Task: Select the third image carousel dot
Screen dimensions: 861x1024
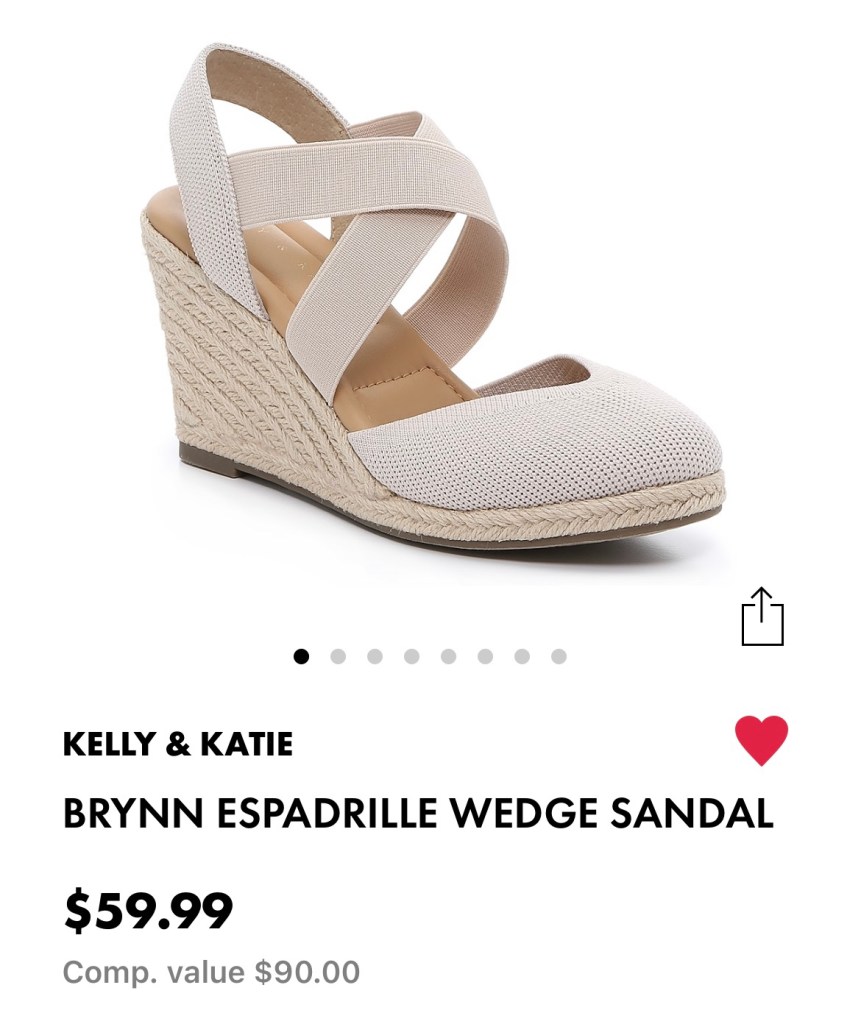Action: tap(375, 656)
